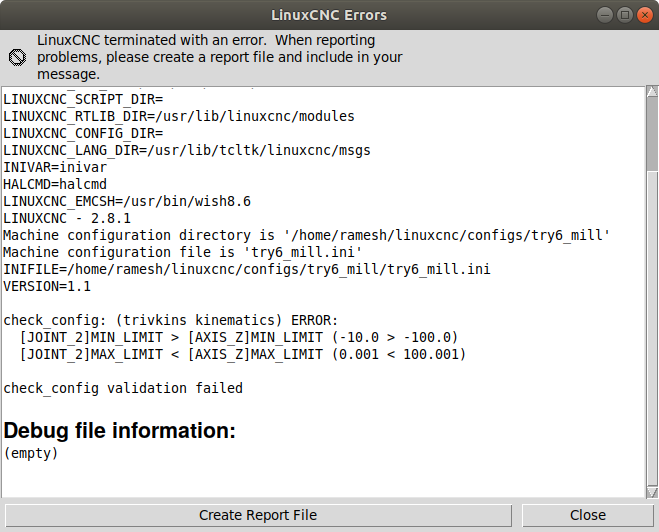Click the Create Report File button
Screen dimensions: 659x532
[x=258, y=515]
